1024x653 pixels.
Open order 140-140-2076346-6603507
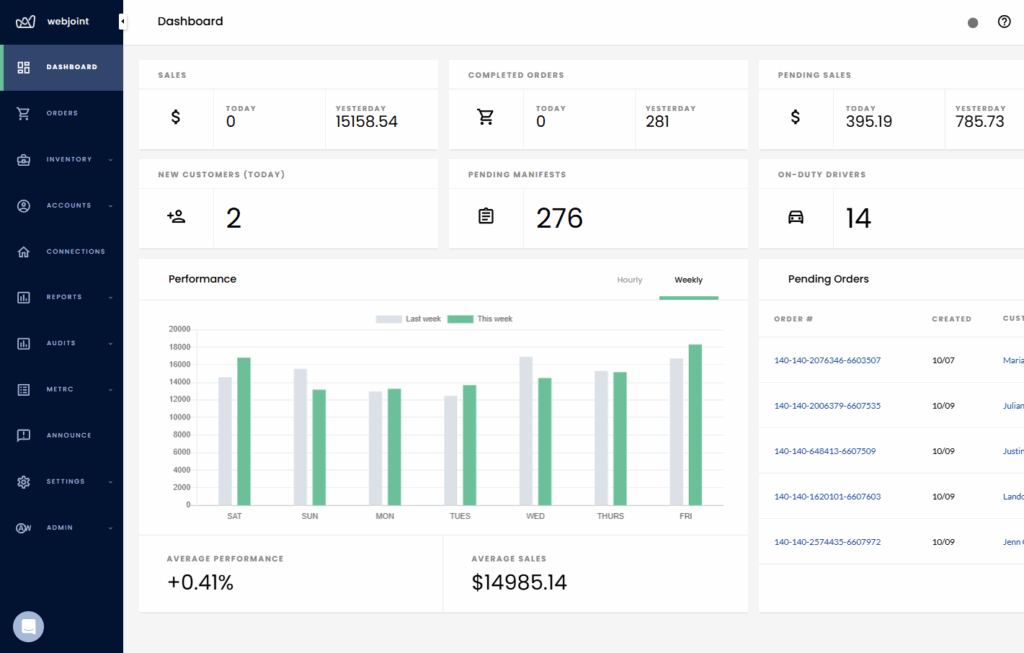827,360
